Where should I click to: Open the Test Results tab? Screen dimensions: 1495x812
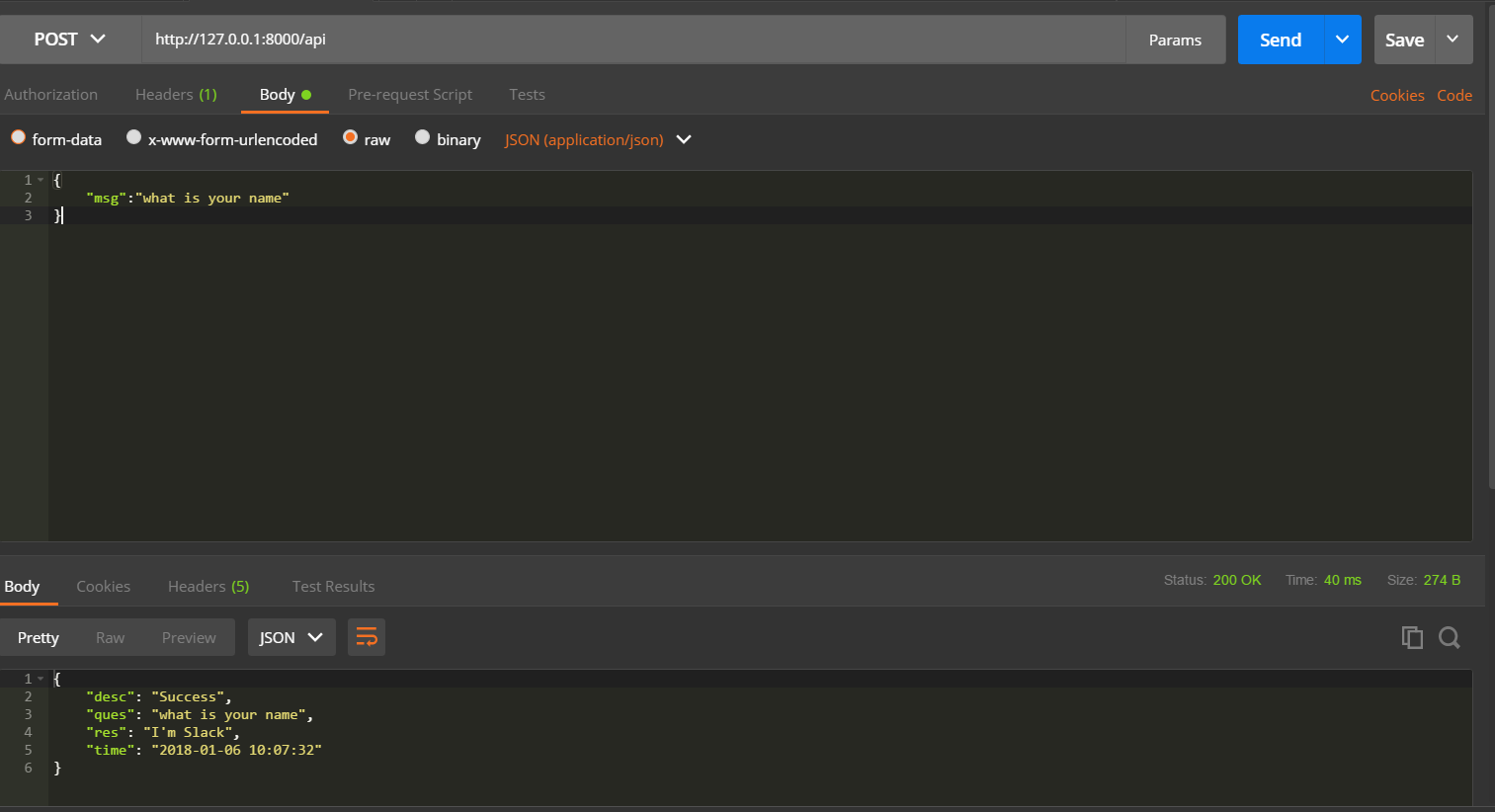(333, 586)
